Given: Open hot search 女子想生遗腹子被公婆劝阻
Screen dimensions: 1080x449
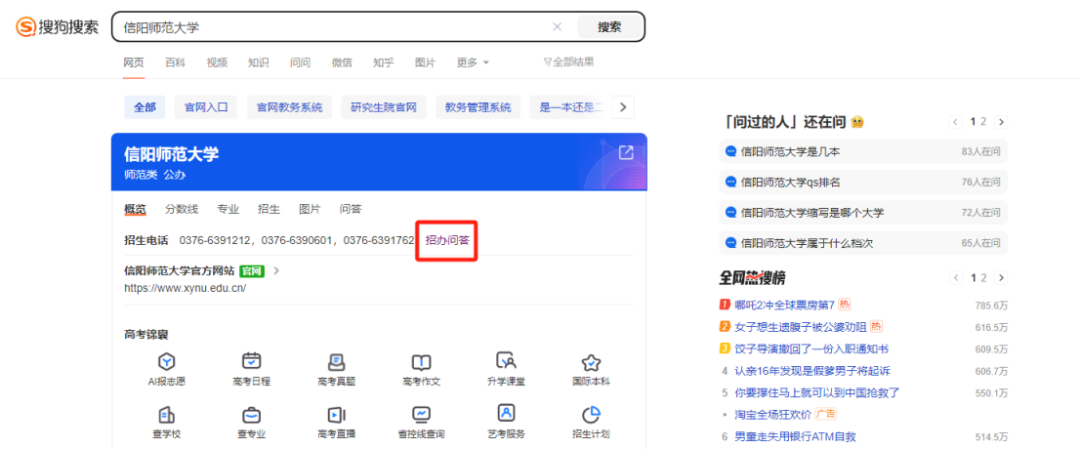Looking at the screenshot, I should [800, 326].
